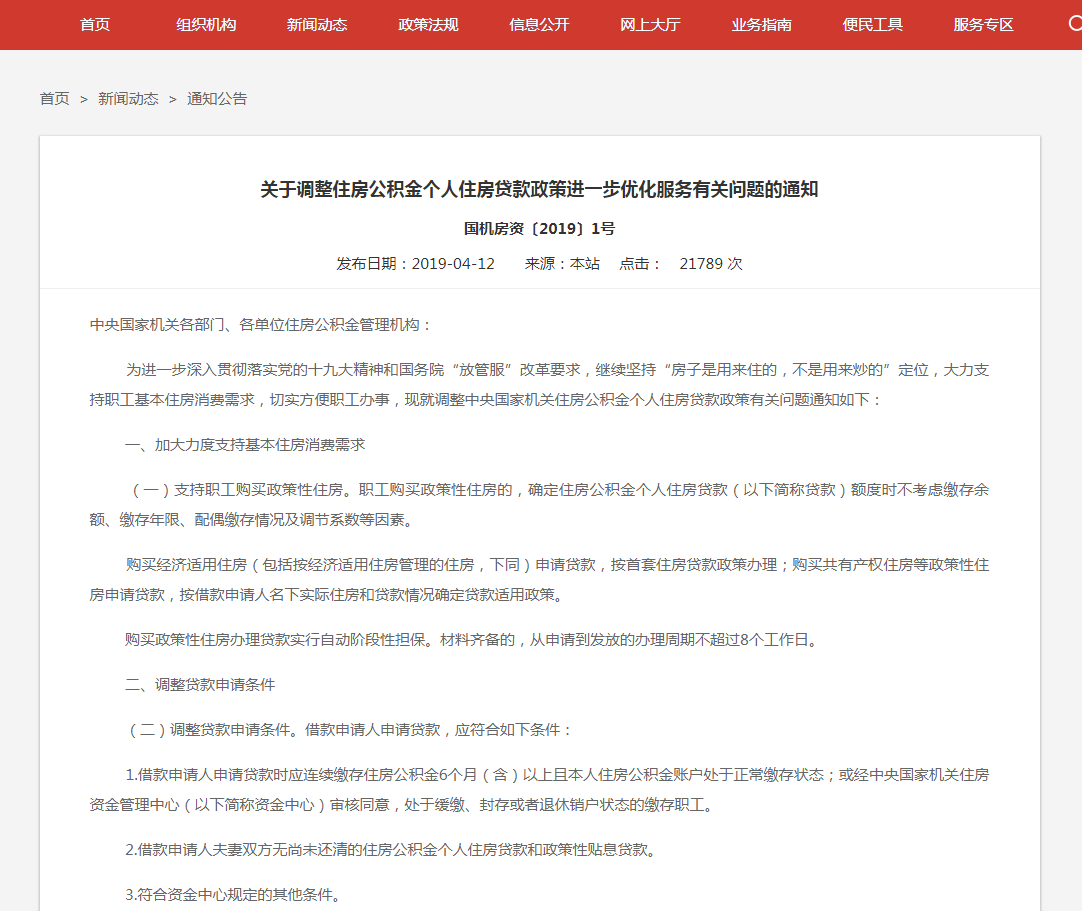Go to 首页 in the top navigation
Screen dimensions: 1082x911
coord(95,25)
